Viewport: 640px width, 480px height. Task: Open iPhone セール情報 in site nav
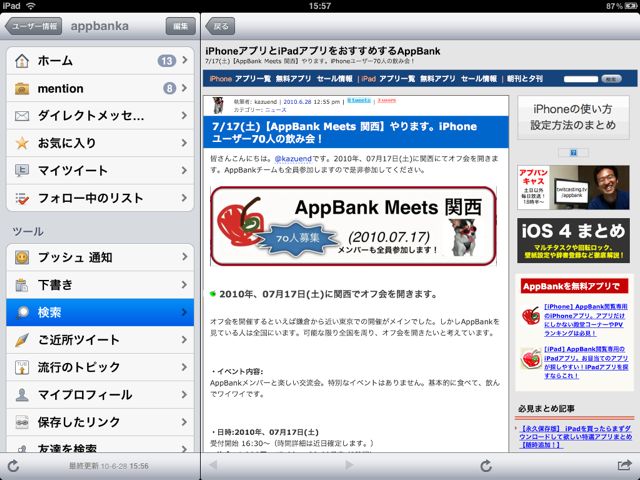[334, 79]
